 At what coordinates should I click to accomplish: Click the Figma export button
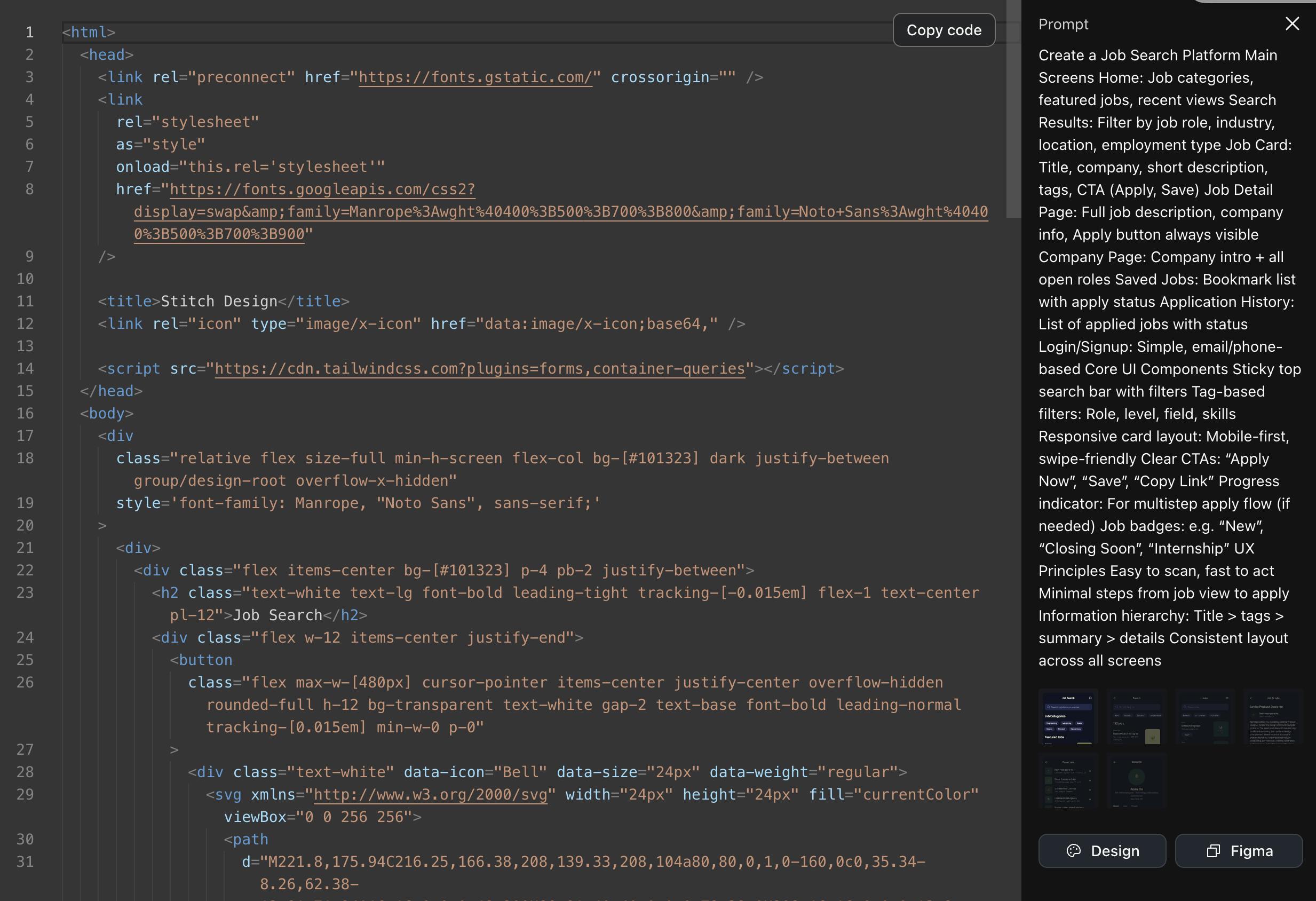(x=1239, y=851)
